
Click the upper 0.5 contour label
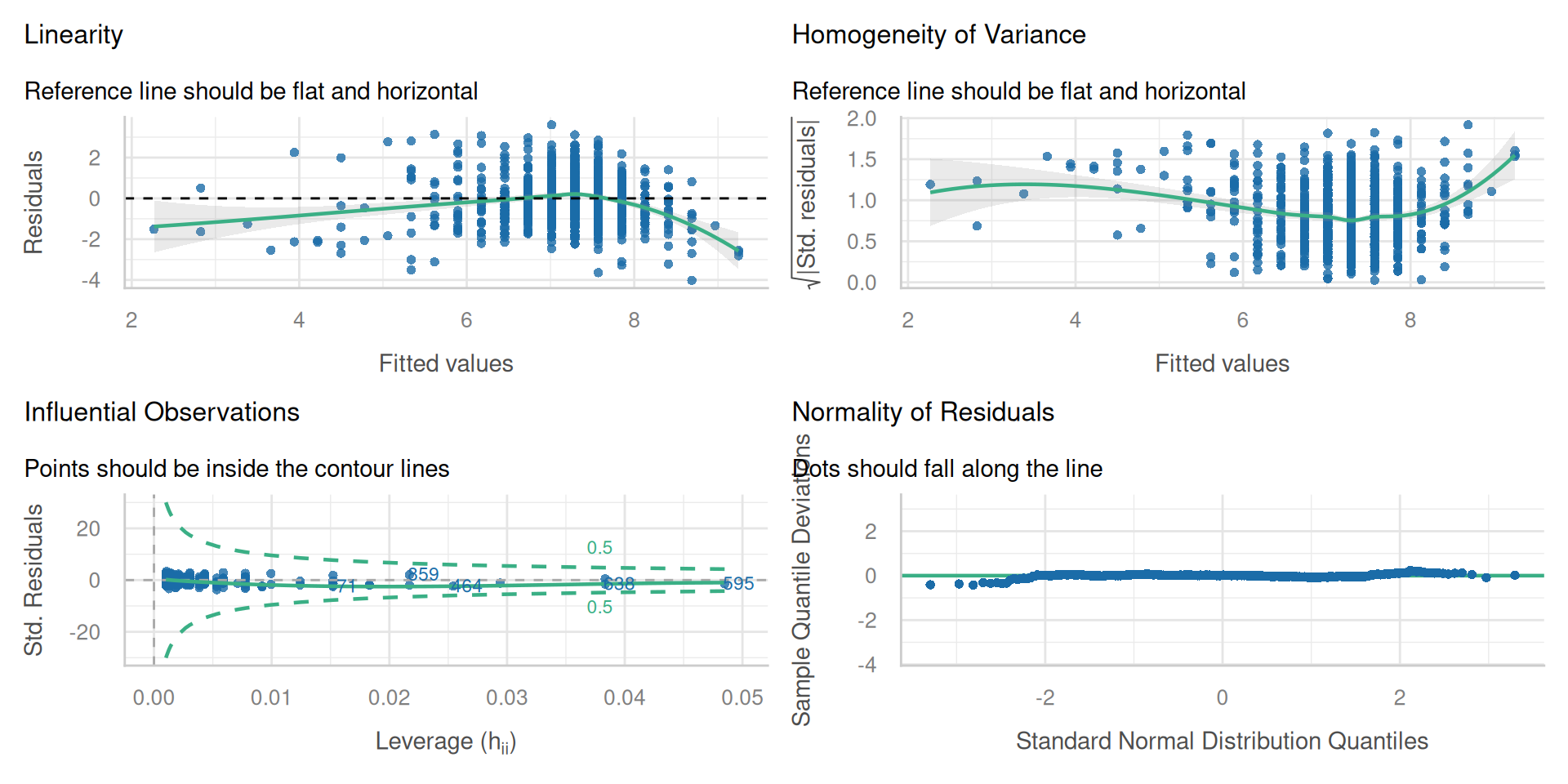(599, 548)
